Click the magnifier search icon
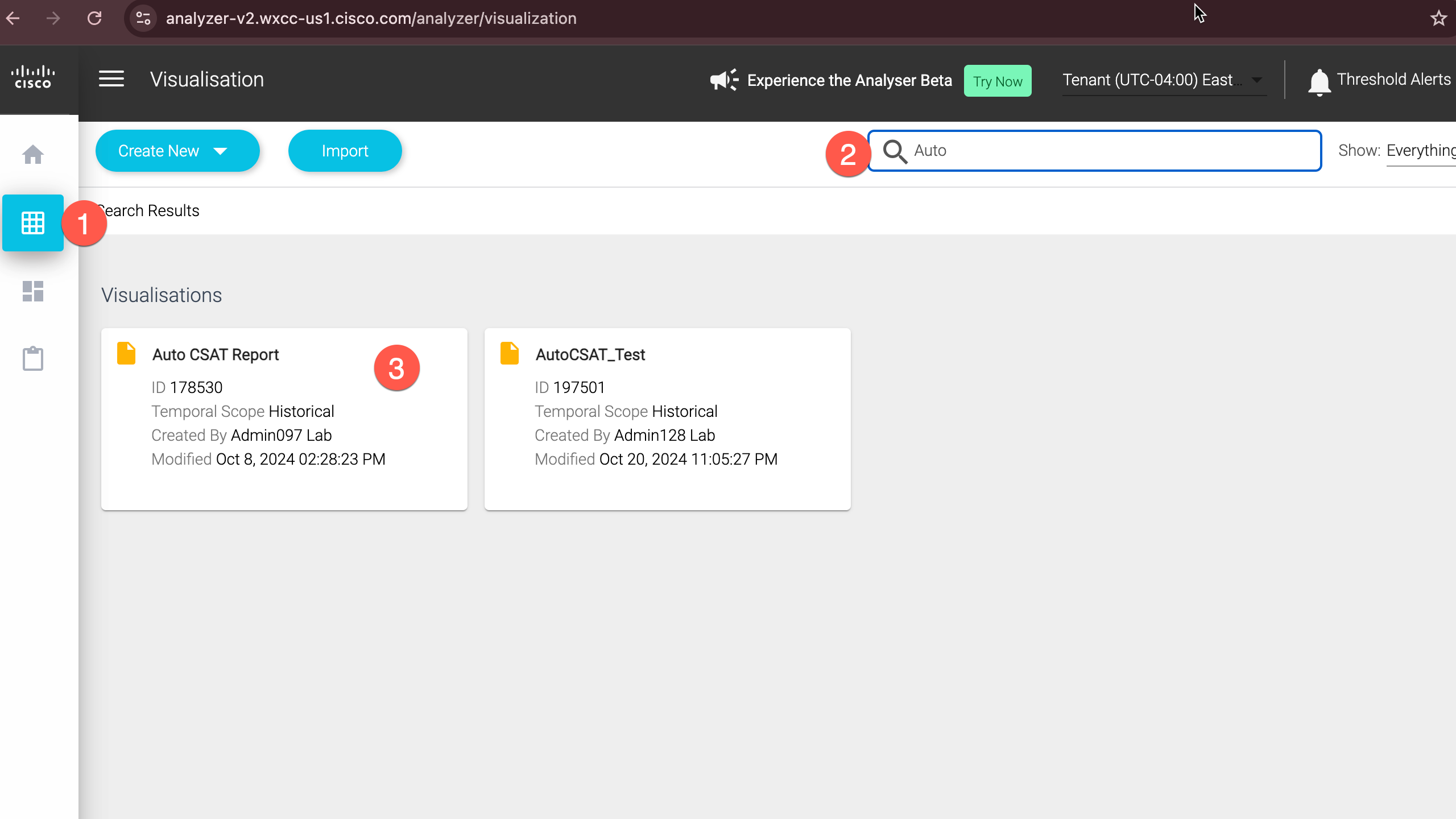 (895, 151)
